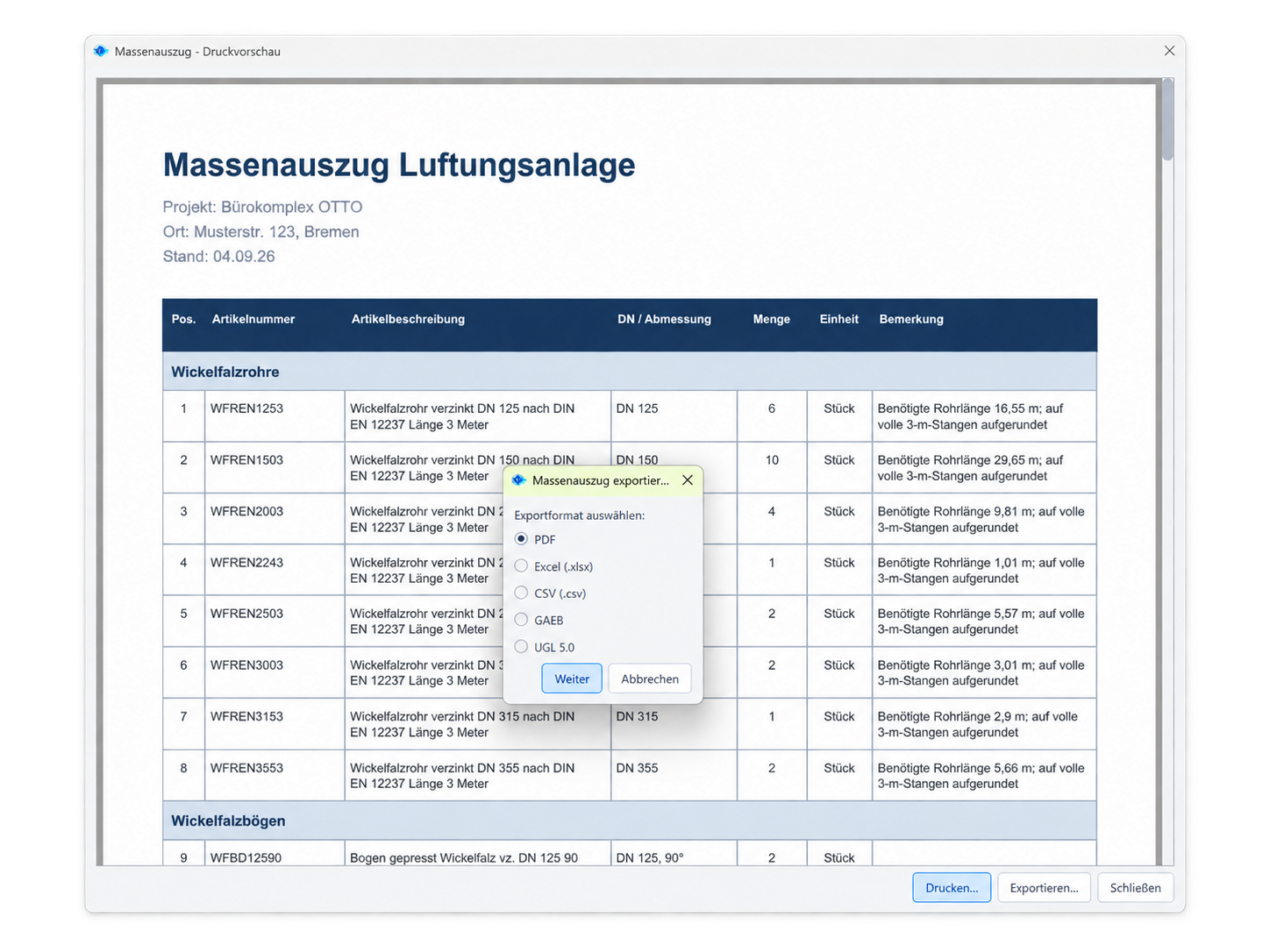Click the Wickelfalzrohre group heading

point(225,372)
